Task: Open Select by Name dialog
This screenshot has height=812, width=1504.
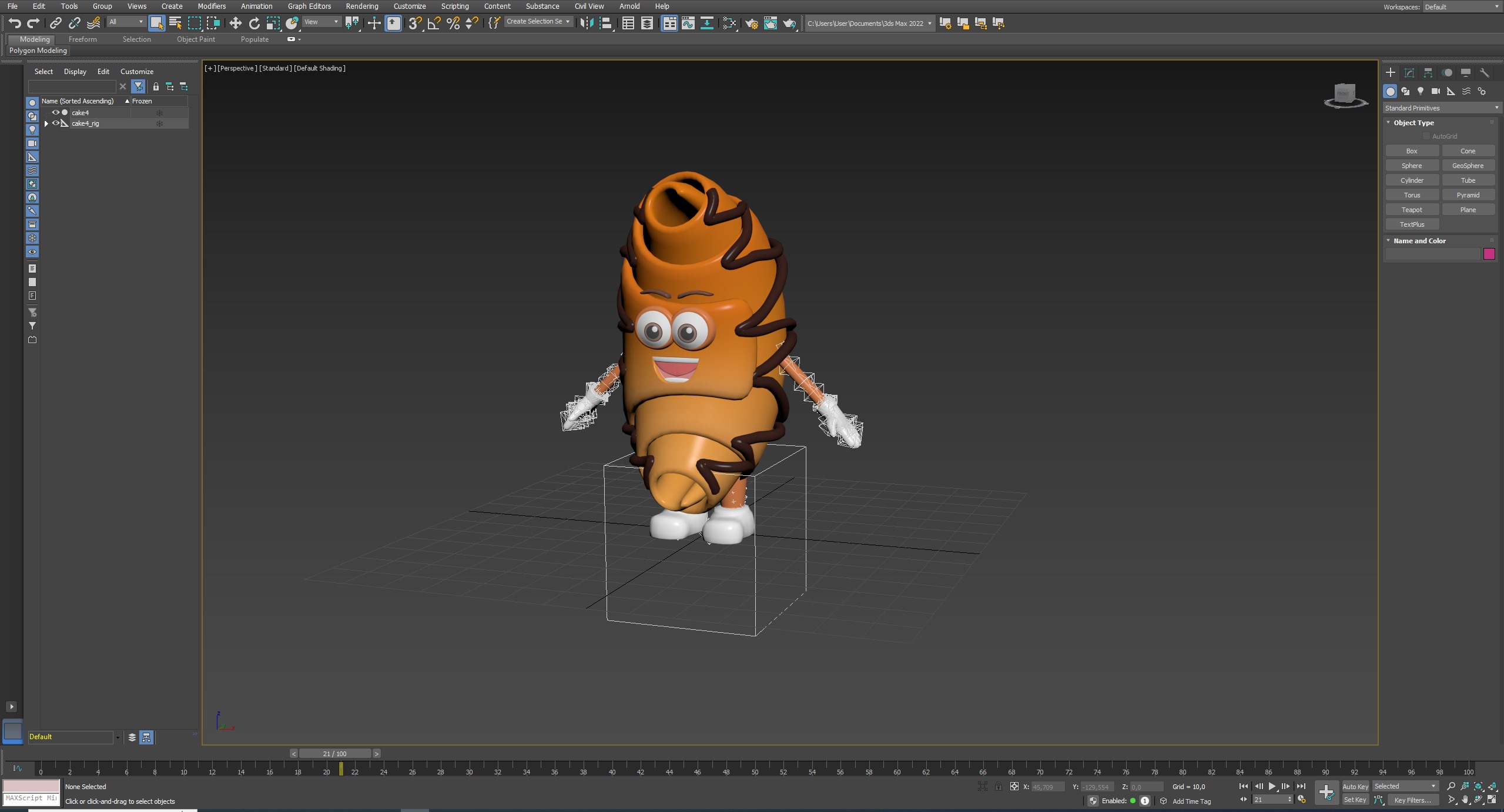Action: coord(175,23)
